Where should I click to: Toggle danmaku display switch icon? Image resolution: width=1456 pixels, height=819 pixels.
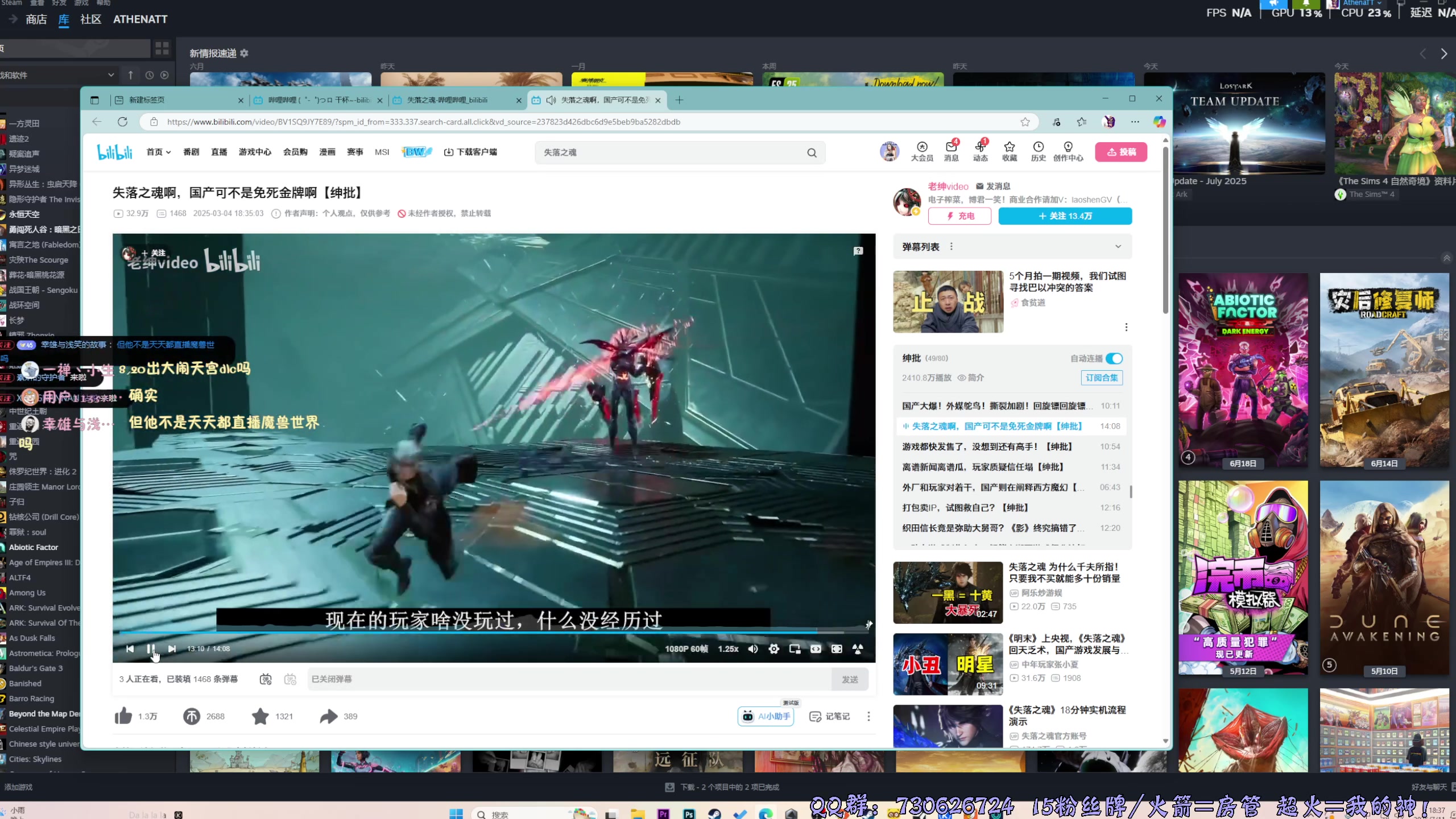tap(266, 679)
